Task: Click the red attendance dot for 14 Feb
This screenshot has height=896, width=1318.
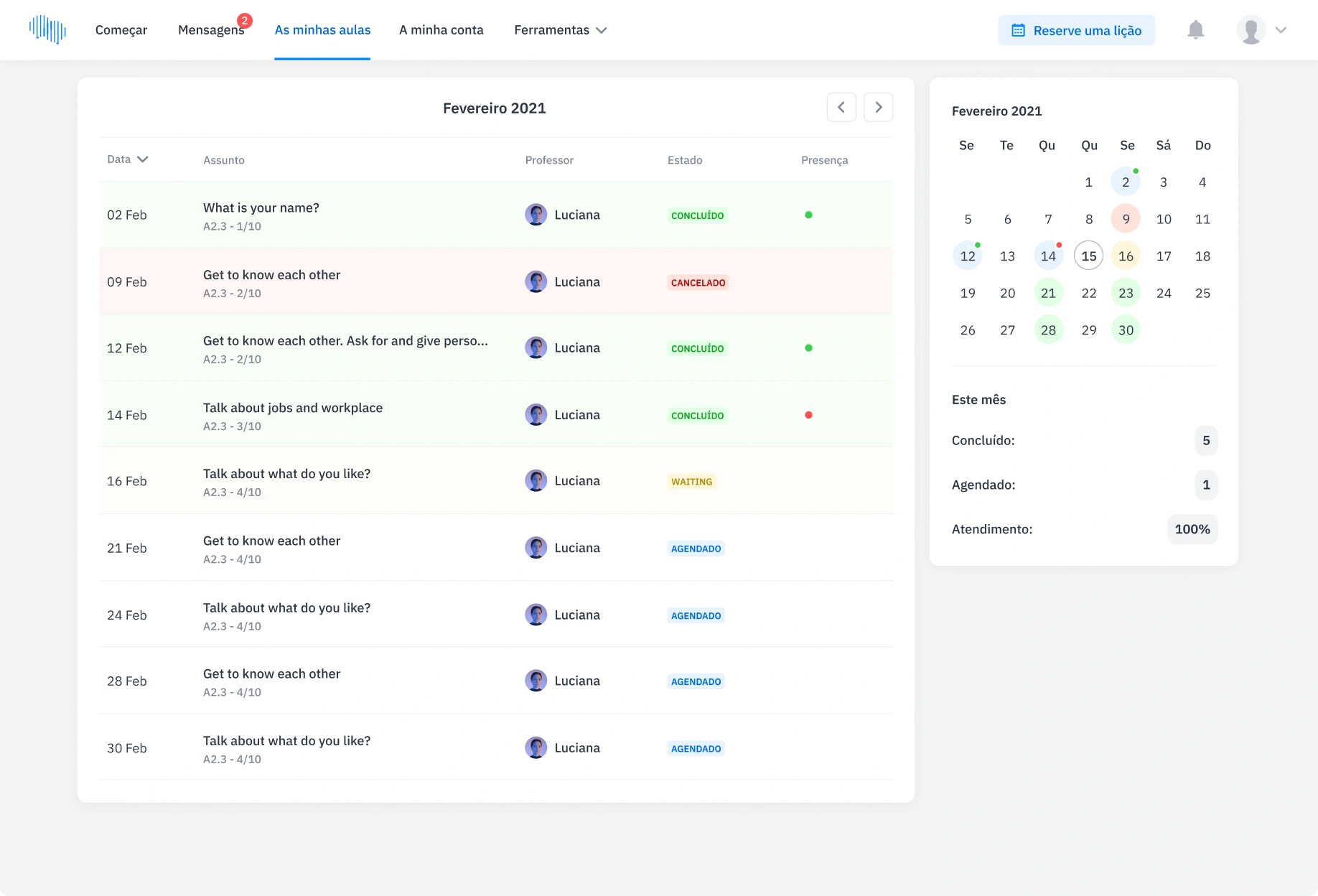Action: (808, 415)
